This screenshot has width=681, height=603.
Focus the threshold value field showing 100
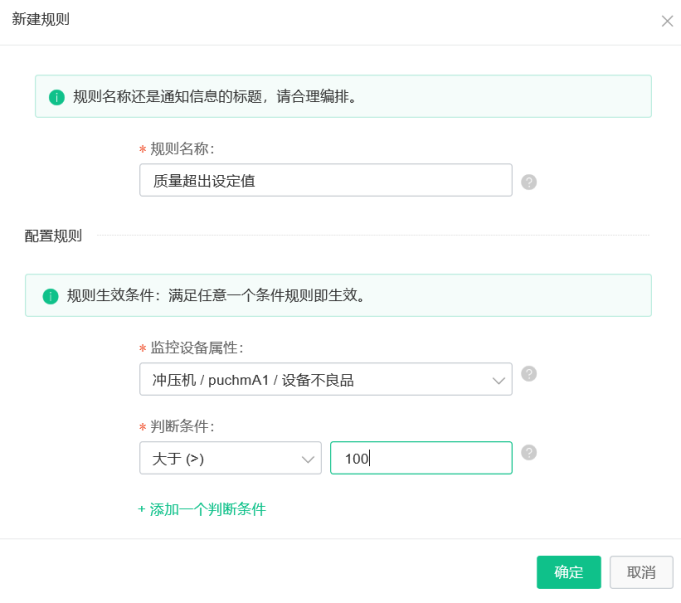point(421,458)
